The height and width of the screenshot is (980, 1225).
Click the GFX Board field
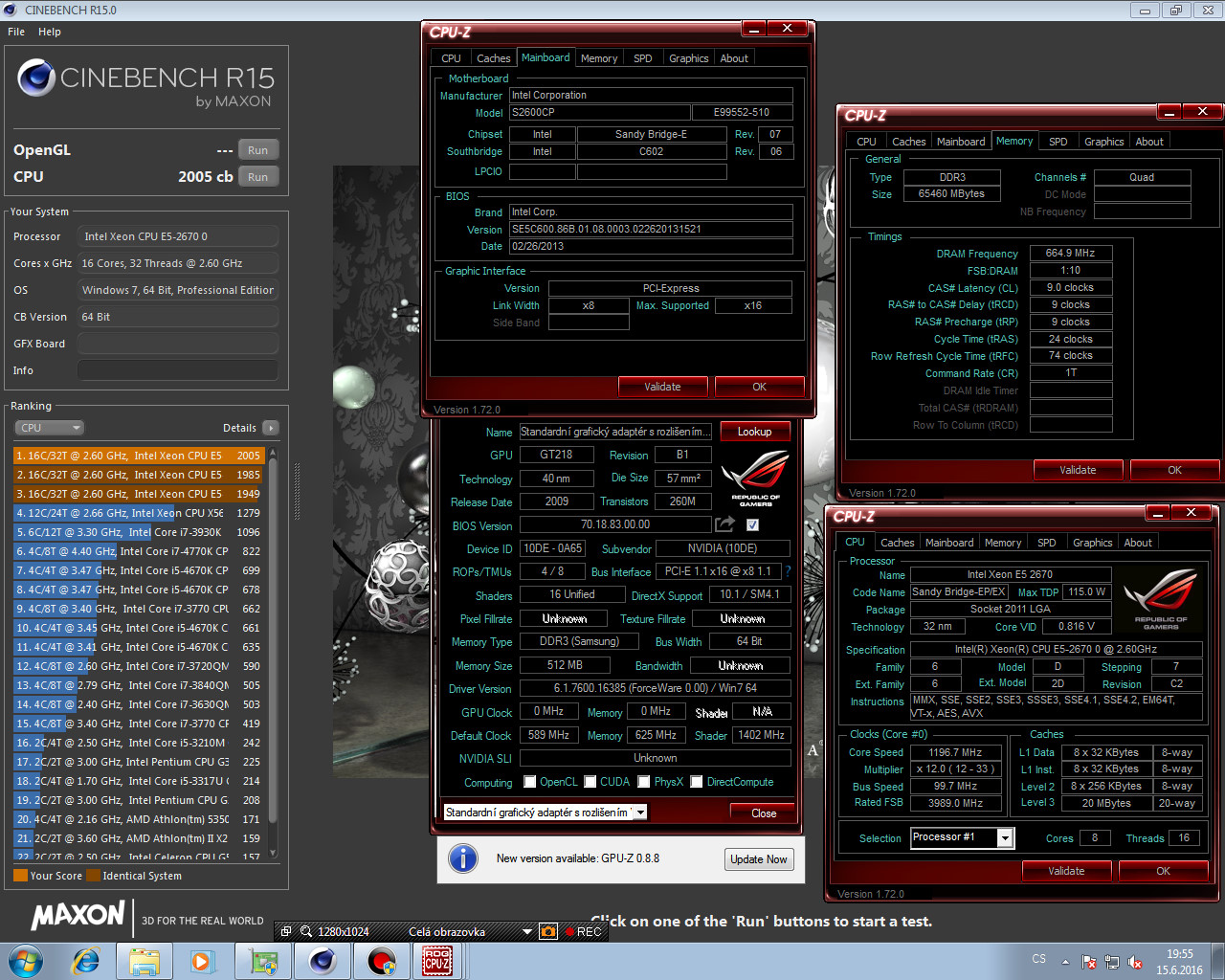tap(178, 344)
